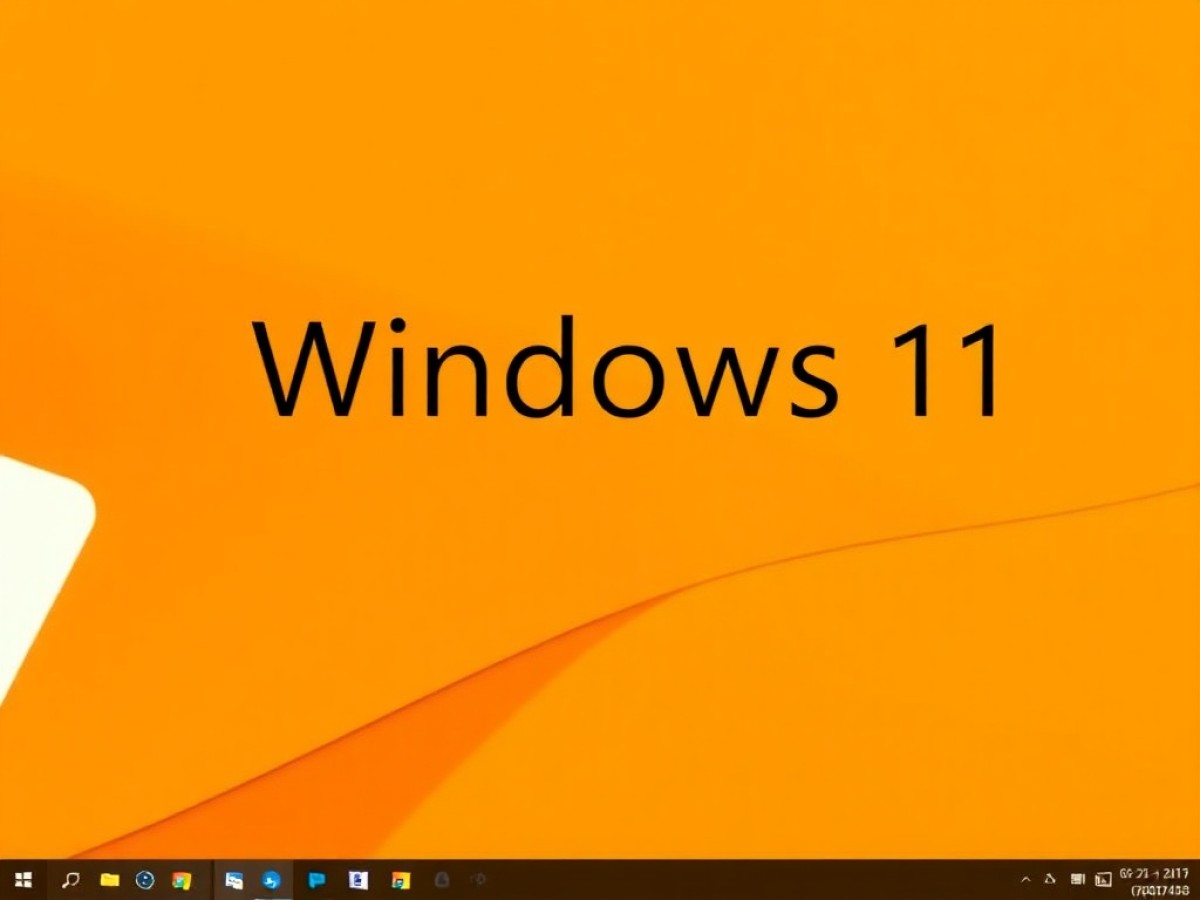
Task: Launch the round blue browser icon beside File Explorer
Action: coord(145,880)
